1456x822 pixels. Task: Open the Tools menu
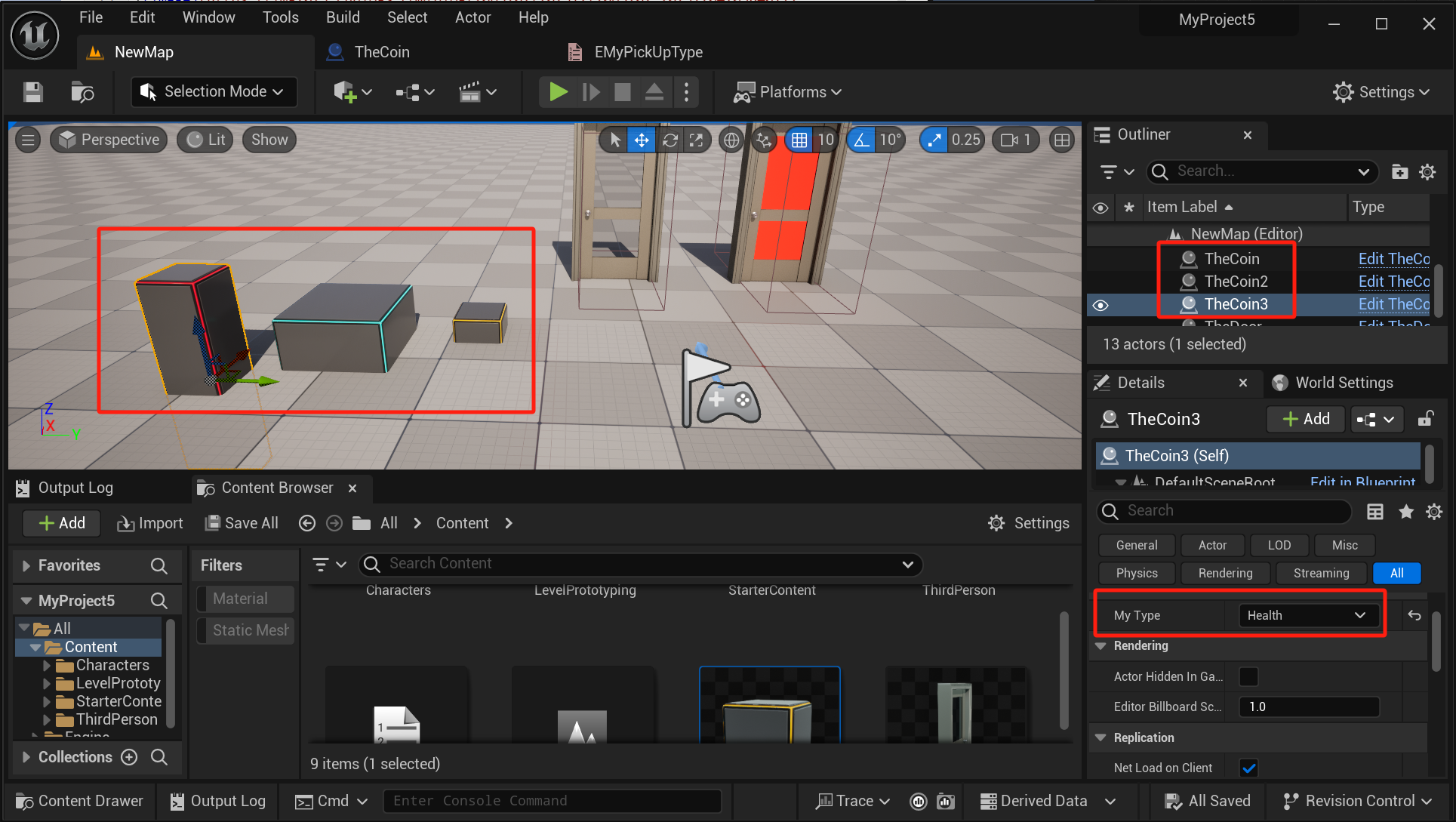pyautogui.click(x=281, y=17)
